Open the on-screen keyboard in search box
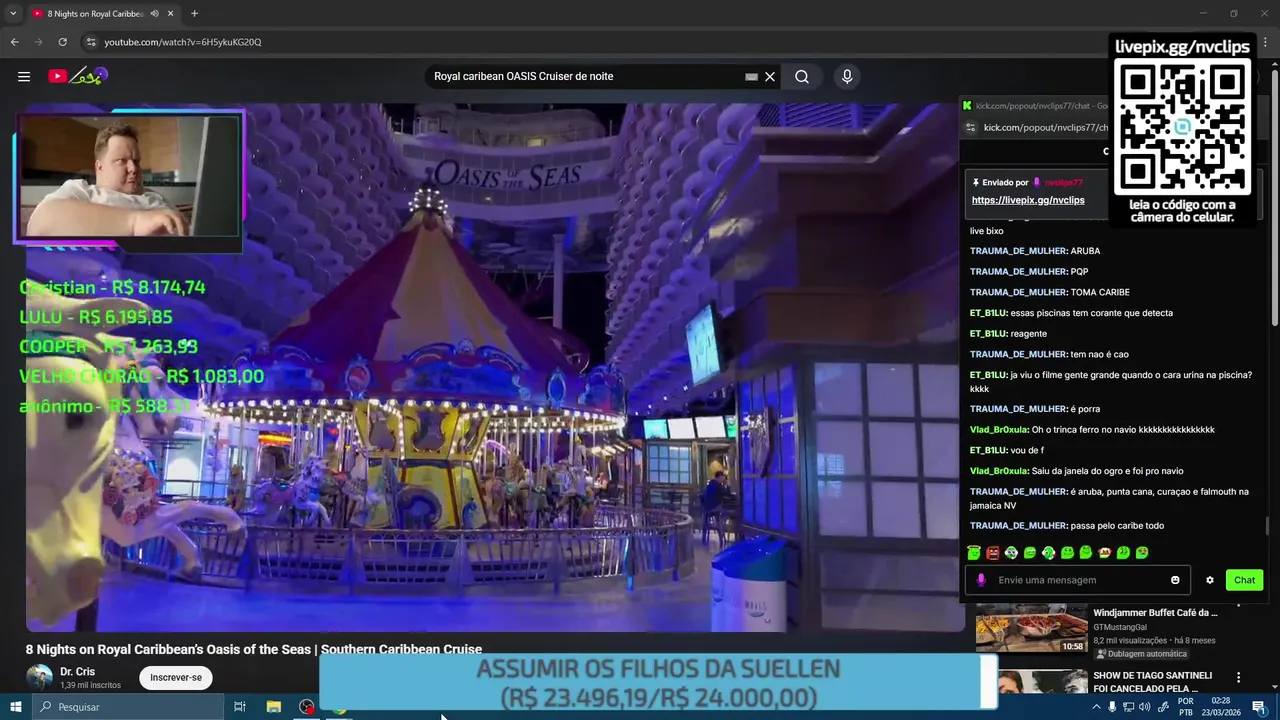Screen dimensions: 1280x720 (751, 76)
